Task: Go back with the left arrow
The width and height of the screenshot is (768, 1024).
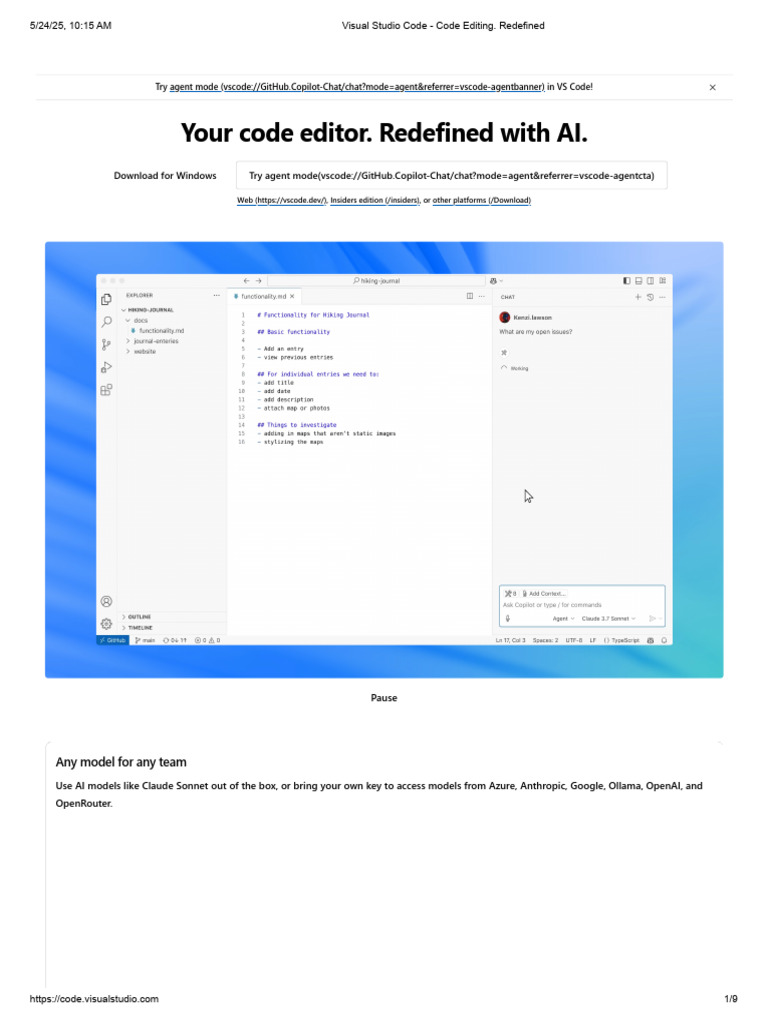Action: coord(246,281)
